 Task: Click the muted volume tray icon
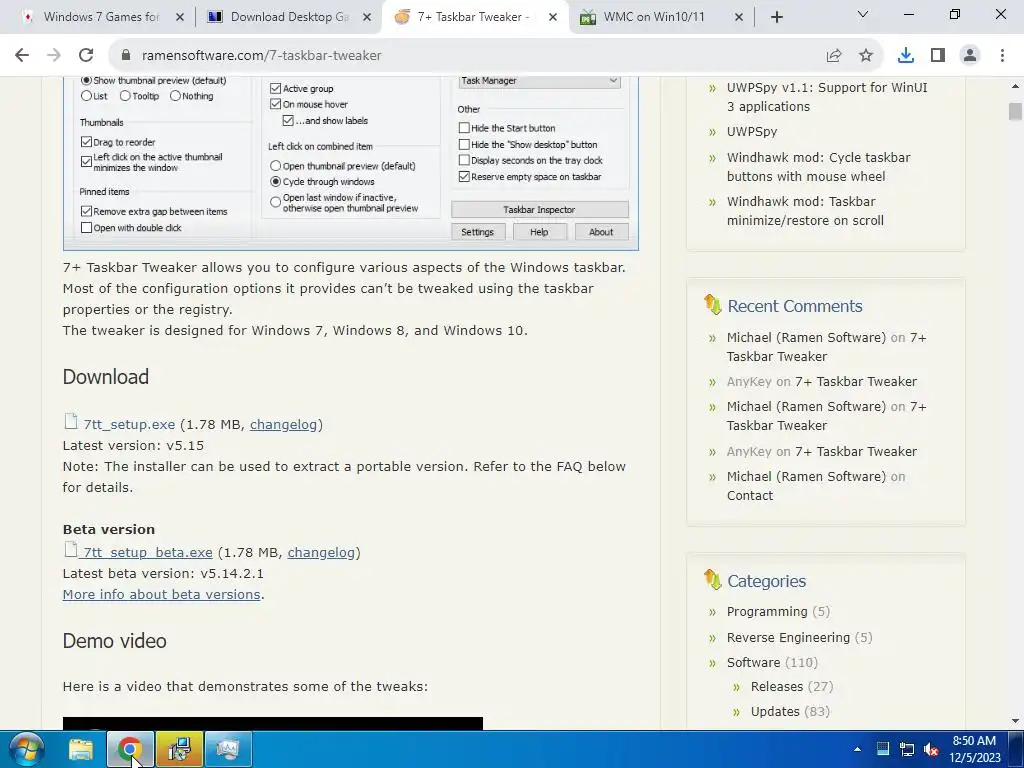931,750
